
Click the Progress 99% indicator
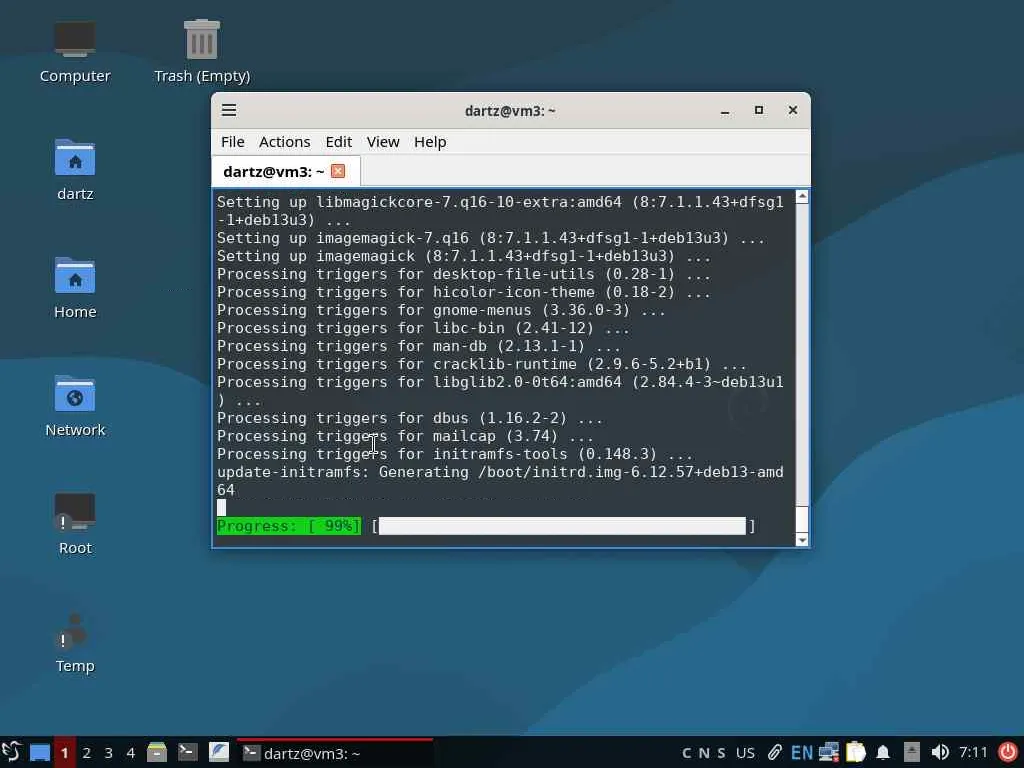coord(289,526)
